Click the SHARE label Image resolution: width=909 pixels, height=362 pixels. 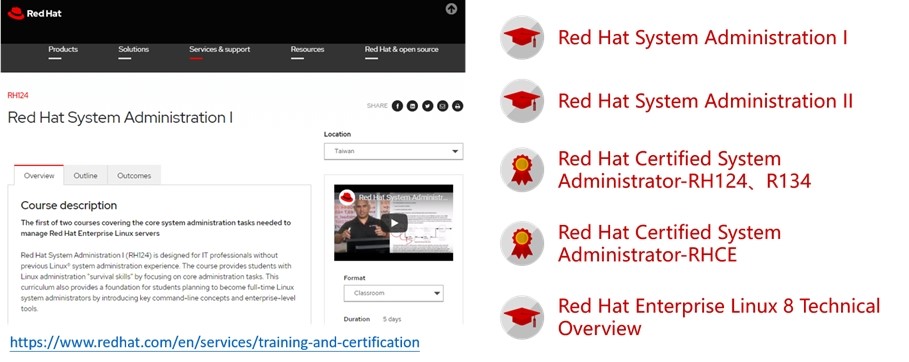[x=377, y=106]
